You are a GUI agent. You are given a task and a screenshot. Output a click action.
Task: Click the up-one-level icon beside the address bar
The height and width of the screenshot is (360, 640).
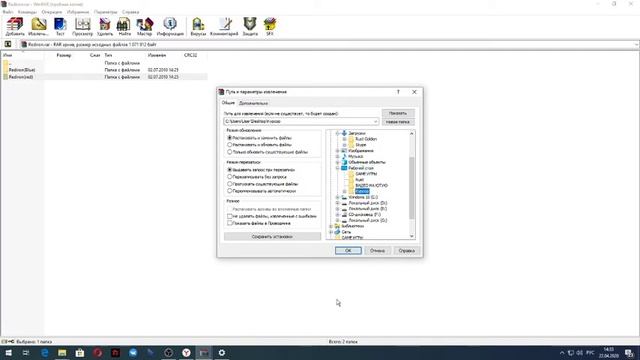pos(8,44)
